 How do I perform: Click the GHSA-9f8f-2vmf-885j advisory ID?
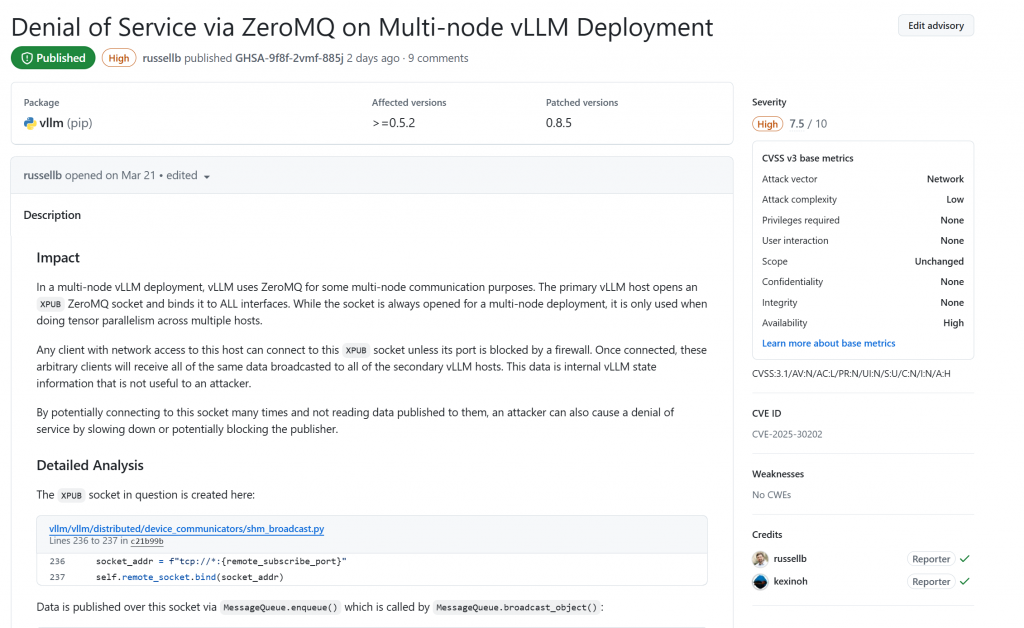coord(289,58)
